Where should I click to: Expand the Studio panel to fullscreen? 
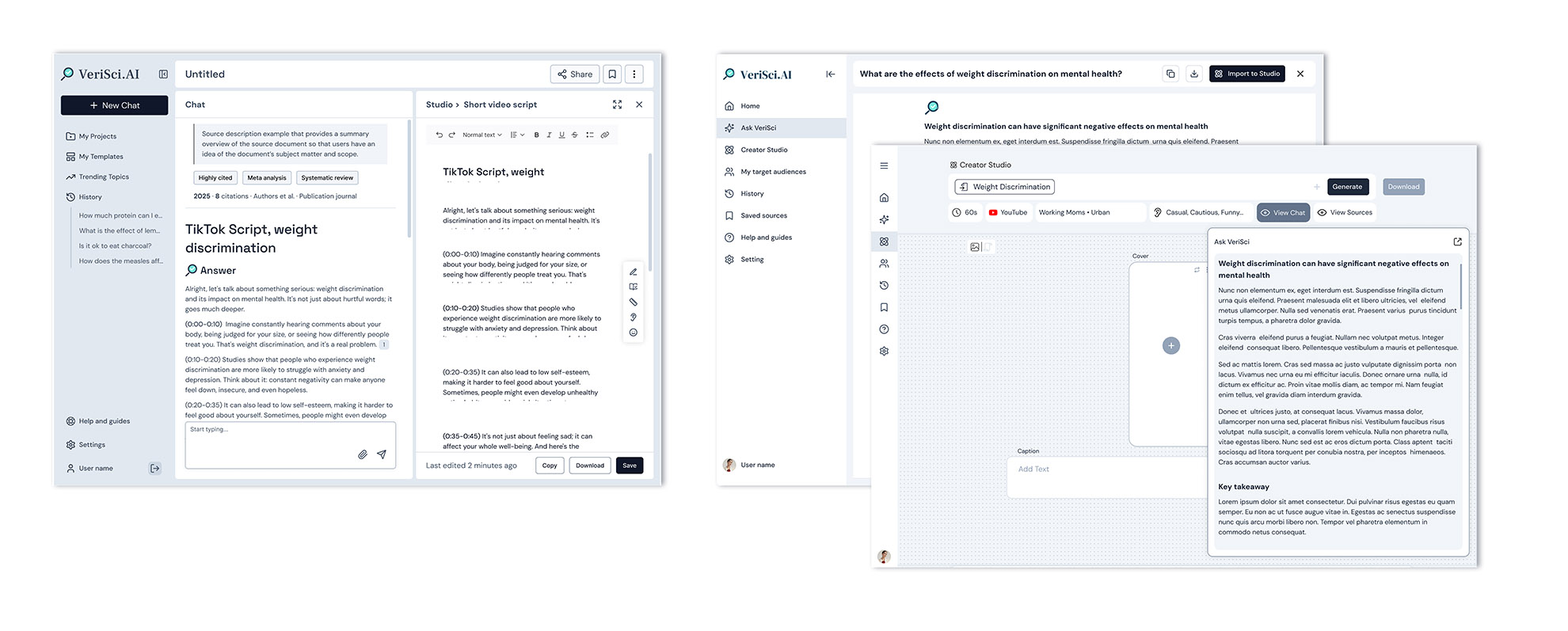(618, 105)
